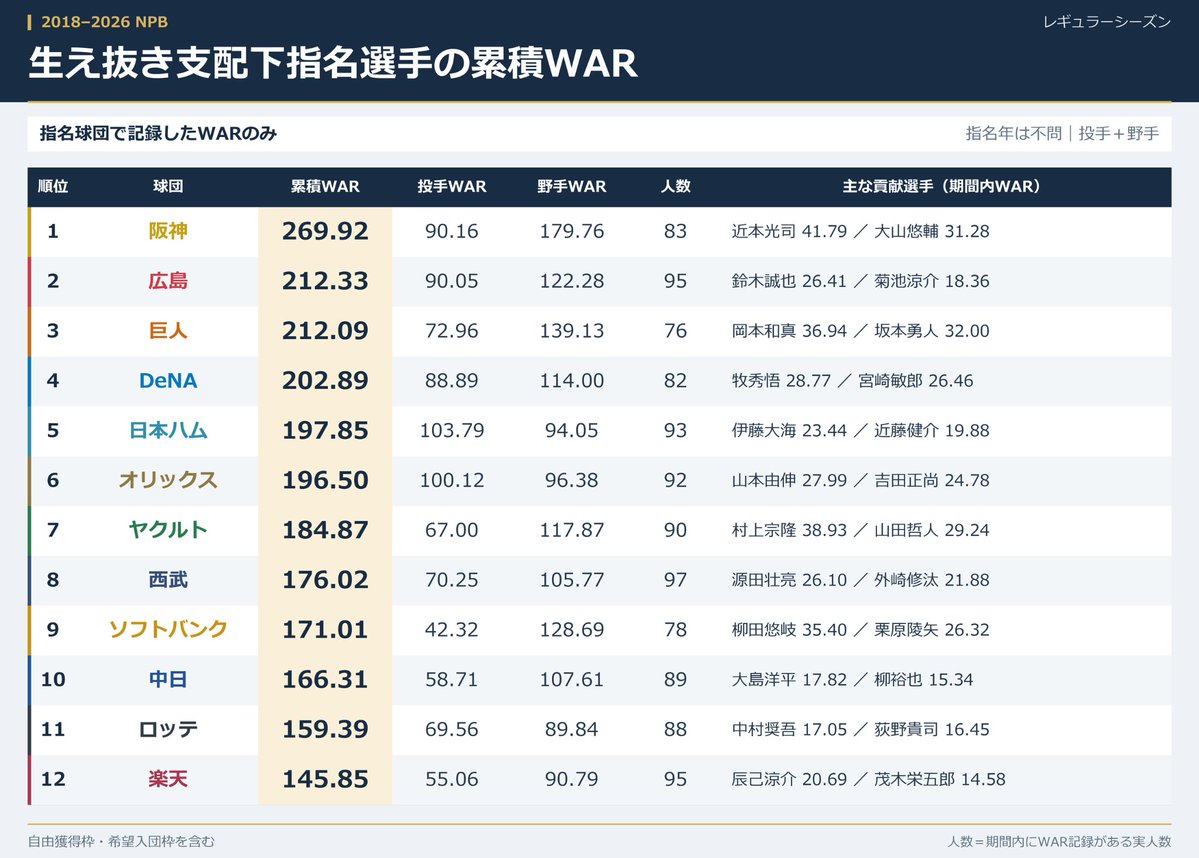Image resolution: width=1199 pixels, height=858 pixels.
Task: Select team name ソフトバンク
Action: pyautogui.click(x=167, y=629)
